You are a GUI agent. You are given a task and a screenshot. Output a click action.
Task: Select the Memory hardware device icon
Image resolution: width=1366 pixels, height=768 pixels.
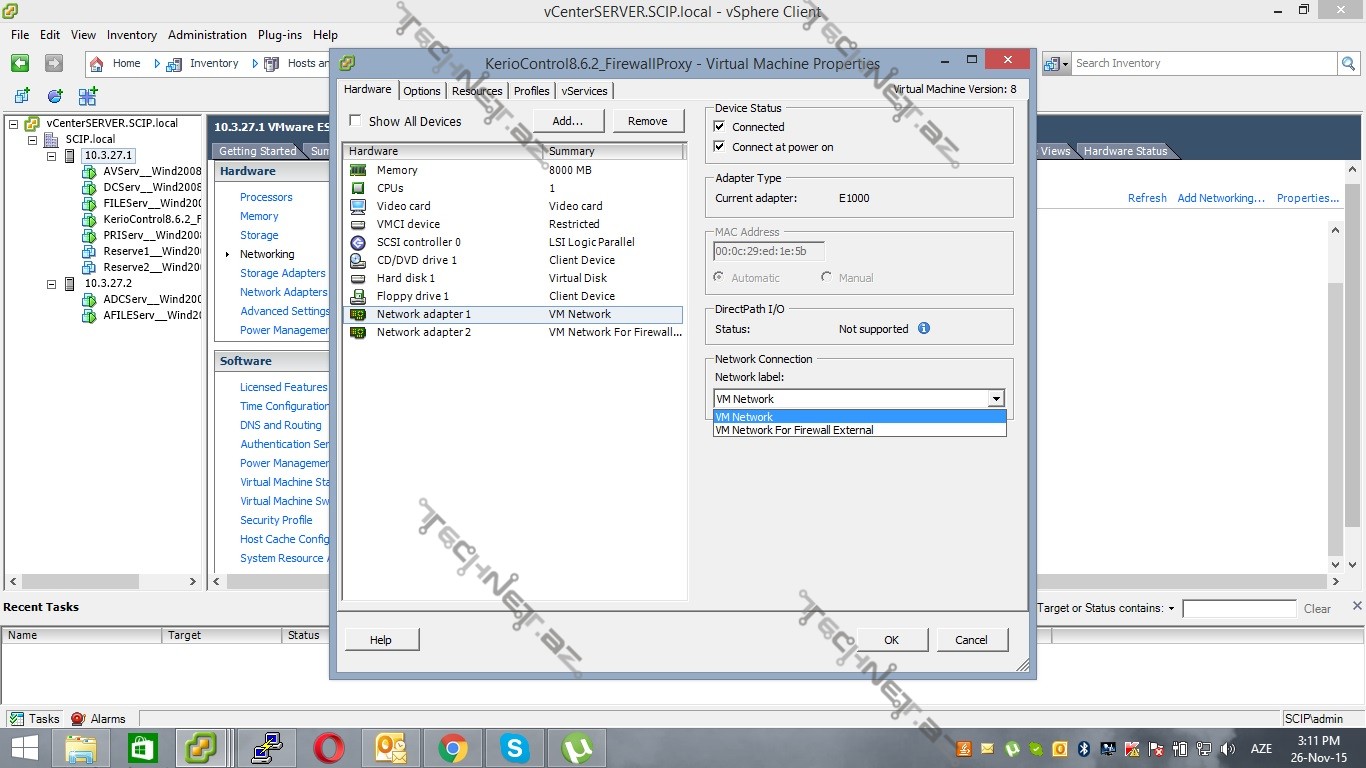[x=358, y=170]
